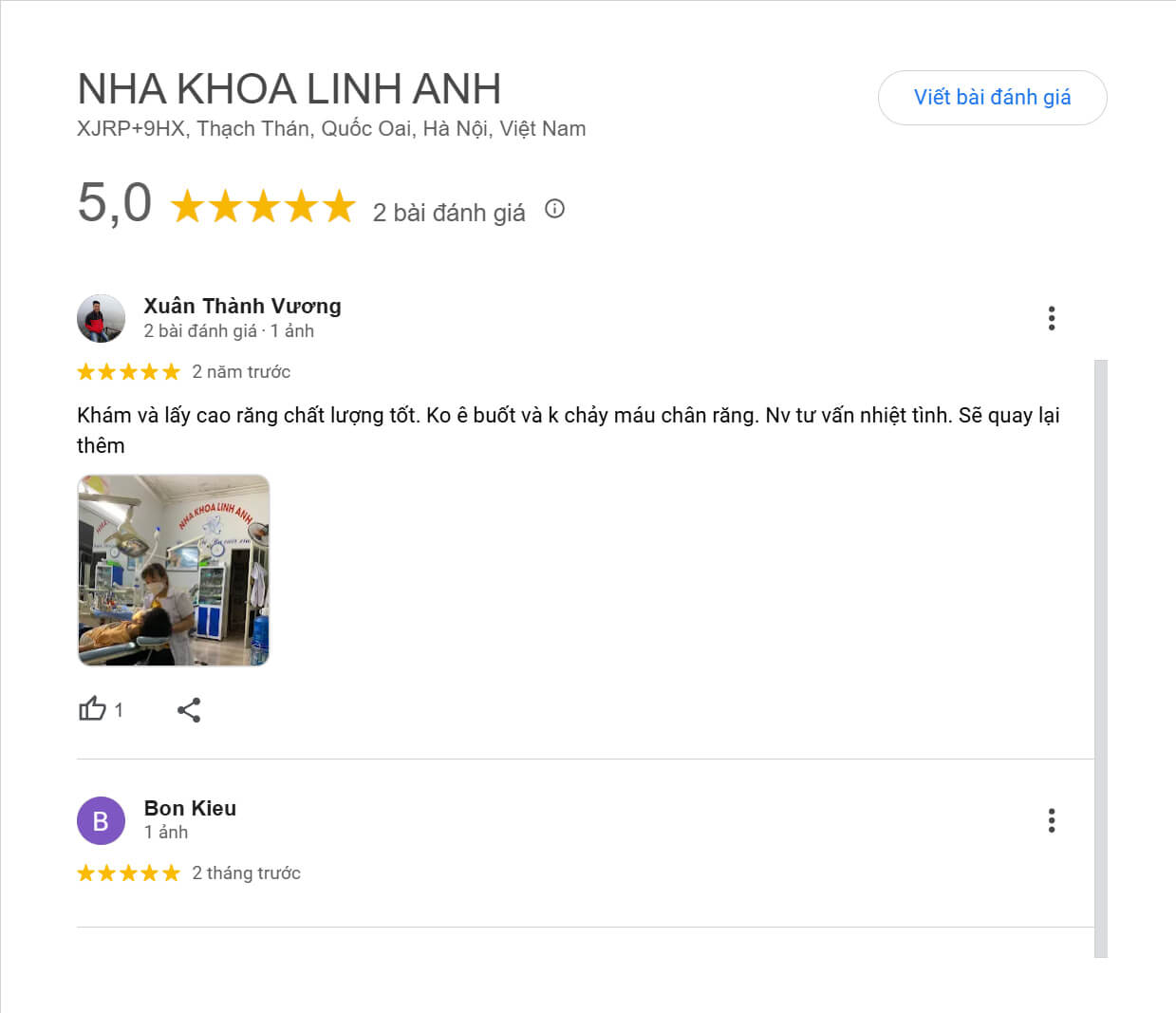
Task: Open three-dot menu for Bon Kieu review
Action: pyautogui.click(x=1051, y=820)
